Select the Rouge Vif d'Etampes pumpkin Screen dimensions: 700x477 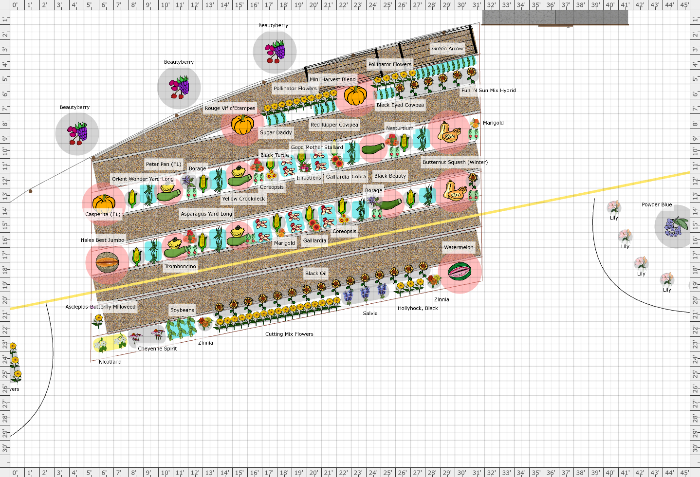(x=241, y=125)
